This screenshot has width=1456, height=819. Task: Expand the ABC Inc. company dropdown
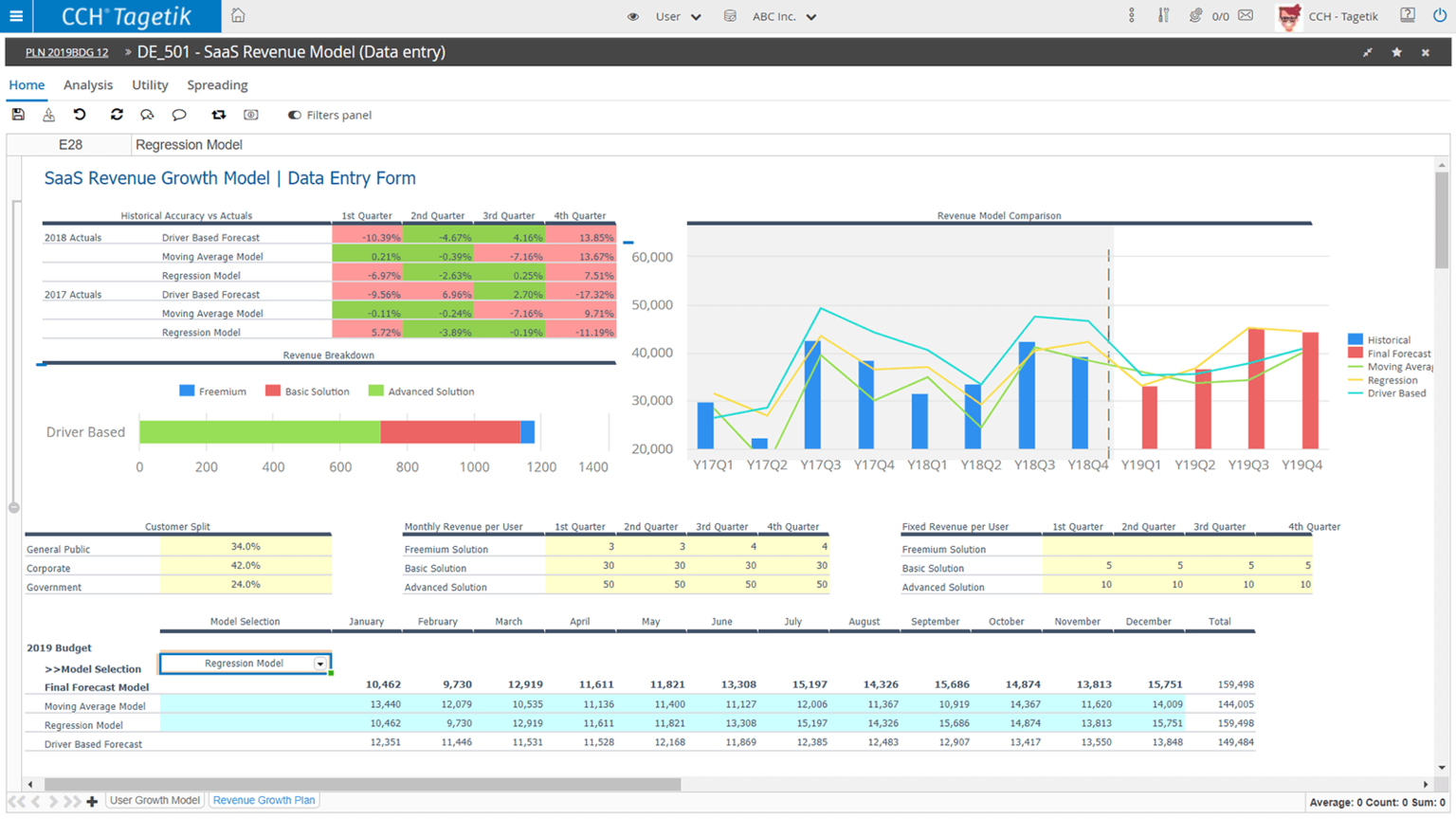pyautogui.click(x=783, y=16)
